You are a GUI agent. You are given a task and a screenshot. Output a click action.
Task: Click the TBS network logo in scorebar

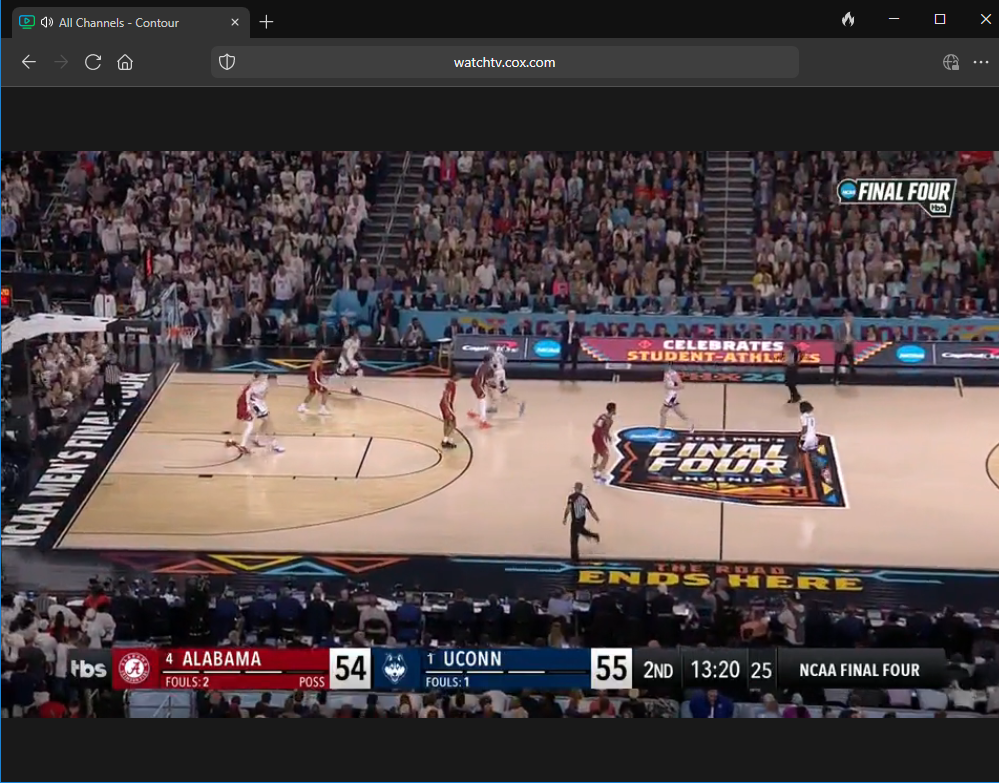(89, 668)
